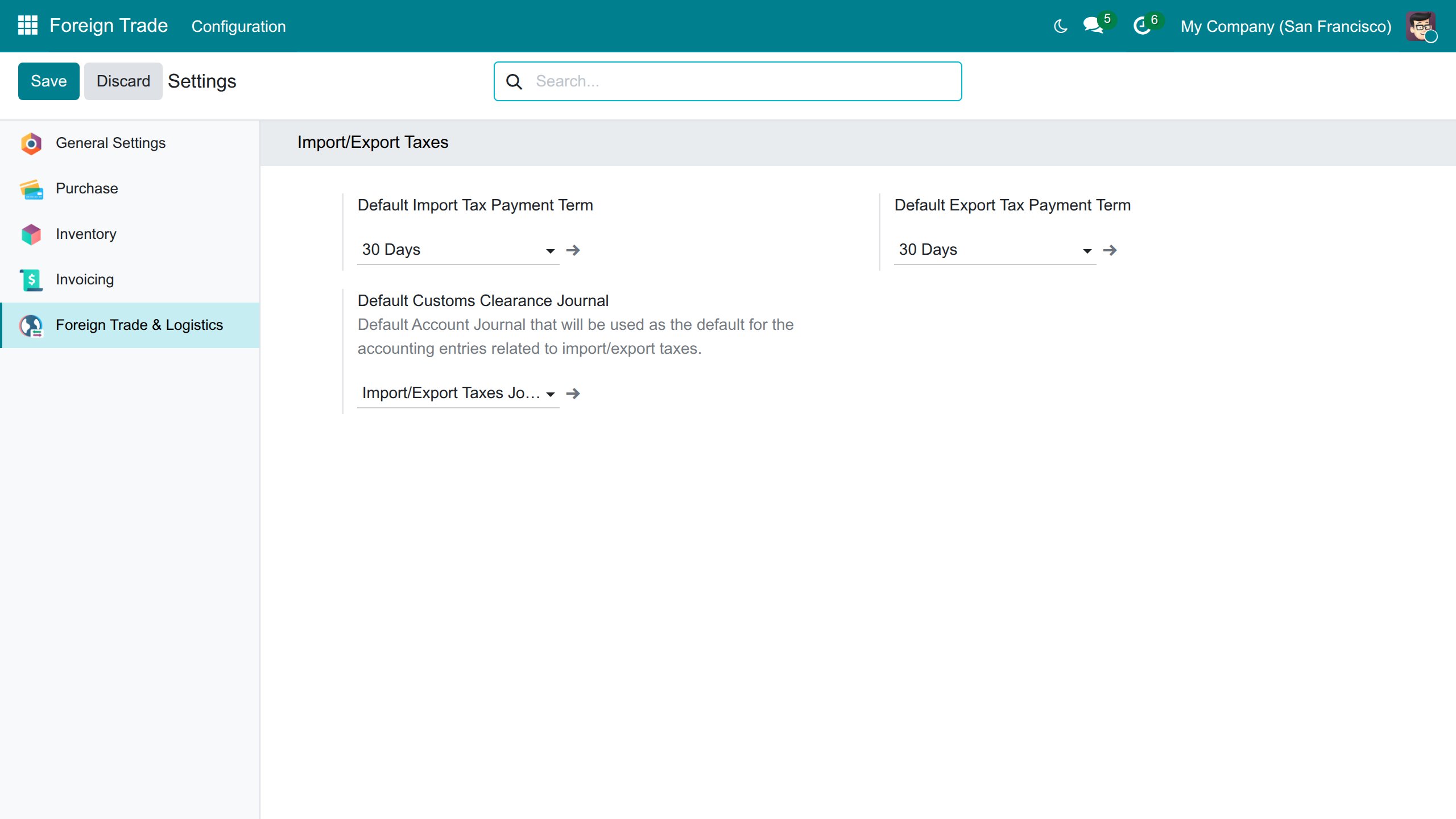Open the Configuration menu
The height and width of the screenshot is (819, 1456).
click(x=238, y=26)
